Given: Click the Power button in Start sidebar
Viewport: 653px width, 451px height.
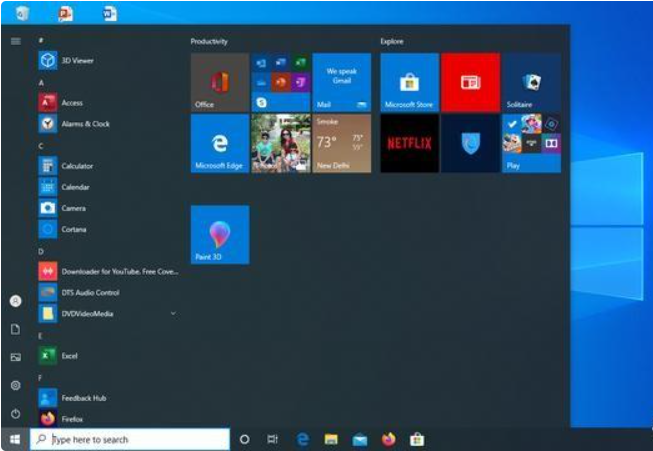Looking at the screenshot, I should click(x=16, y=414).
